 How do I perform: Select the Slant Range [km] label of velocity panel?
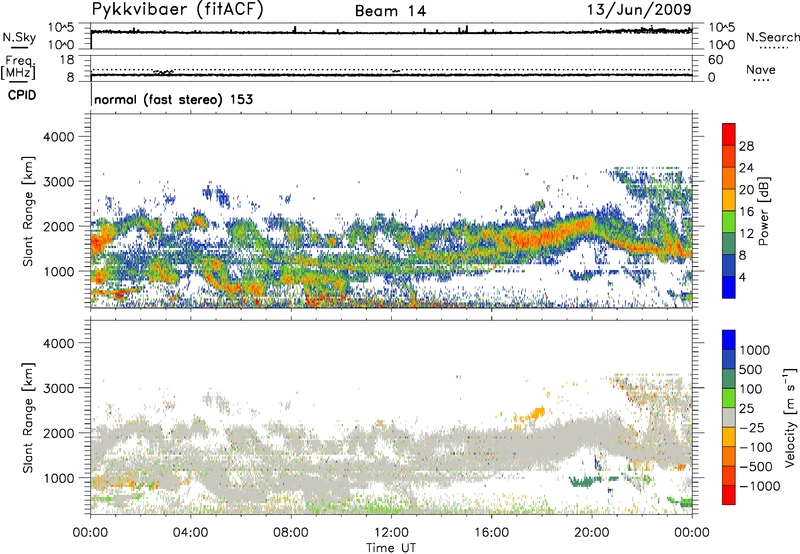click(28, 418)
